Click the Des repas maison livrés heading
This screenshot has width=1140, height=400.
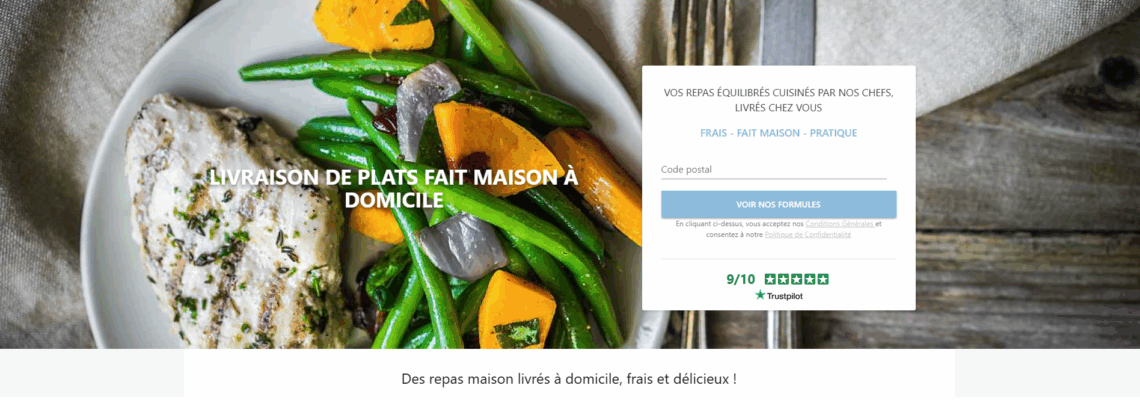(569, 379)
